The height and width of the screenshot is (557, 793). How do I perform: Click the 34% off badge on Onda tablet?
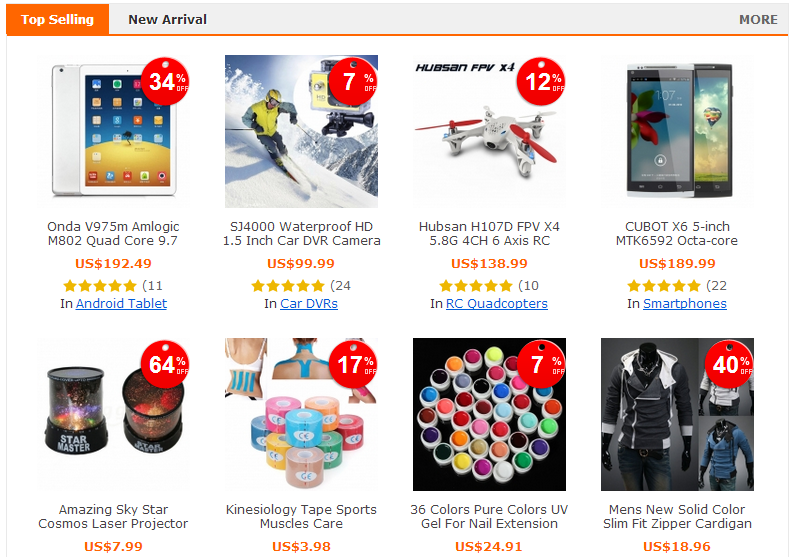pyautogui.click(x=165, y=81)
